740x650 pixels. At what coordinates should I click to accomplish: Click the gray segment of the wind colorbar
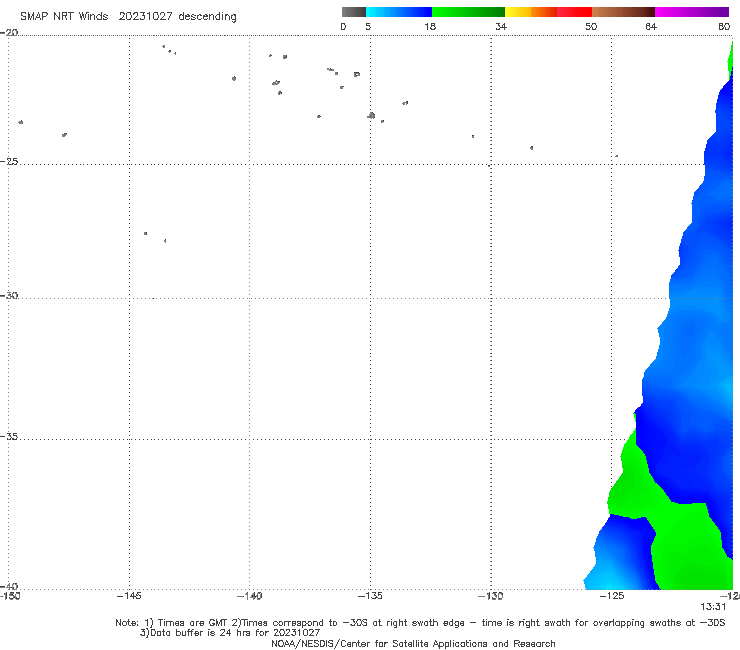pos(353,12)
